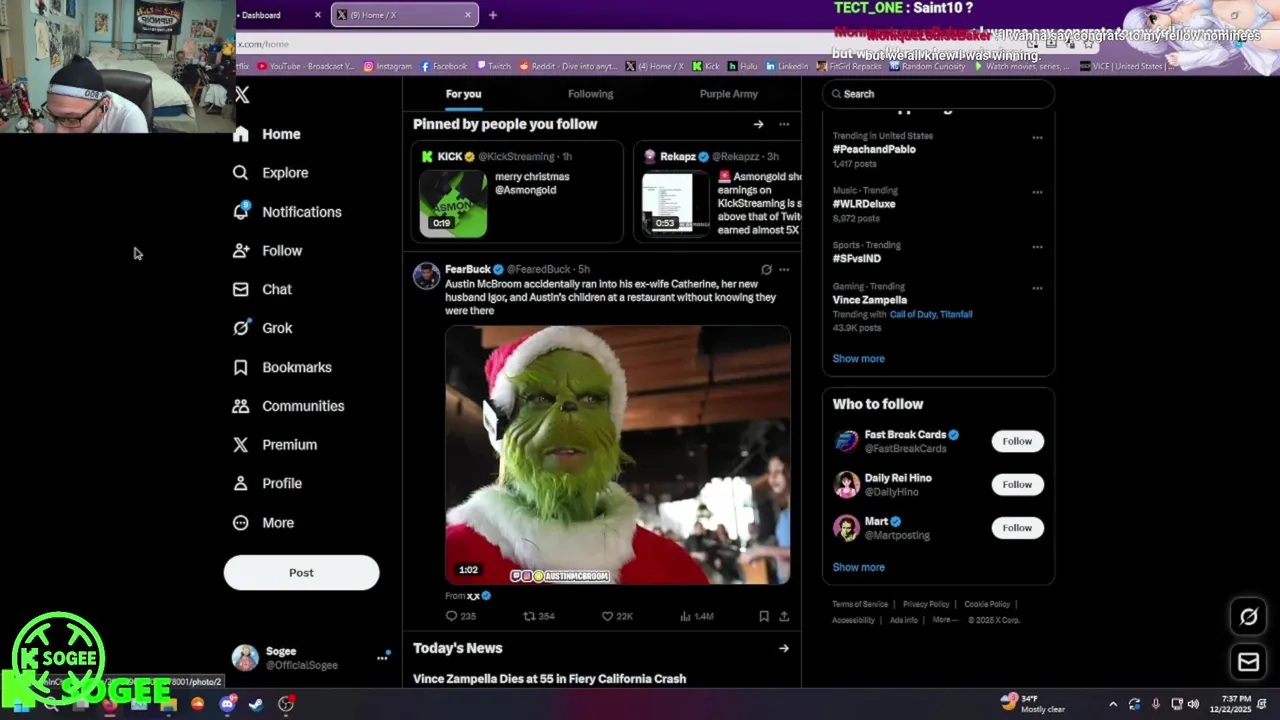Open the #SFvsIND trend
The width and height of the screenshot is (1280, 720).
coord(857,258)
